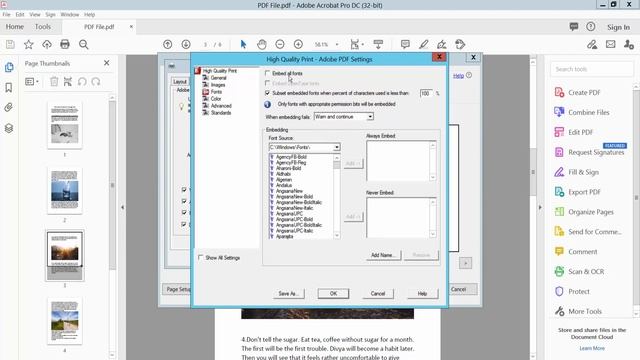Open the Window menu
The height and width of the screenshot is (360, 640).
[x=70, y=14]
